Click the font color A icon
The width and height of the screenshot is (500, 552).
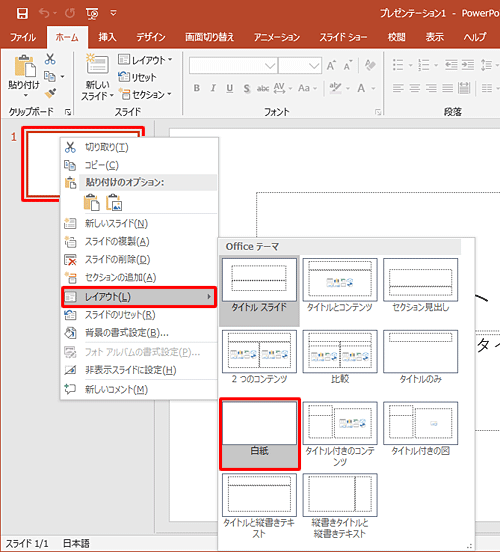point(361,88)
